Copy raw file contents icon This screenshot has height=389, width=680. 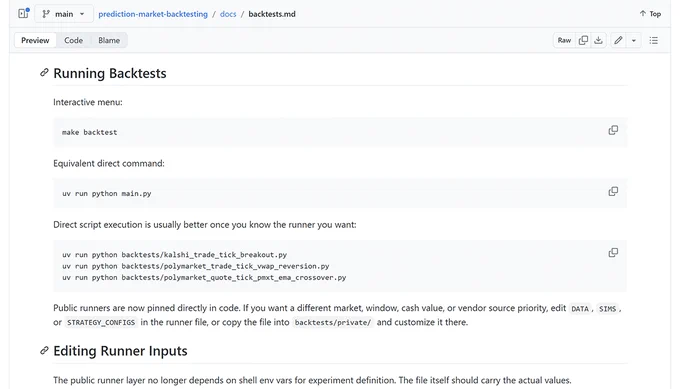[583, 40]
